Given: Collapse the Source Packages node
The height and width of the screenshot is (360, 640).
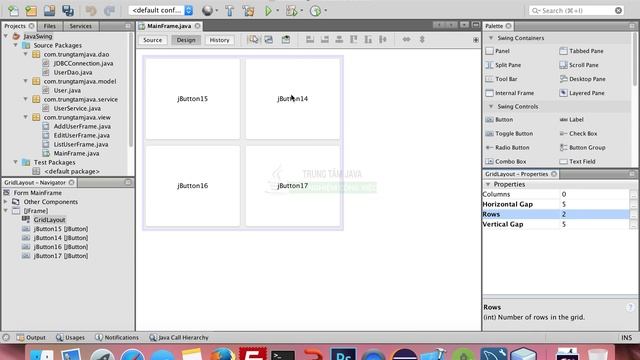Looking at the screenshot, I should (16, 45).
